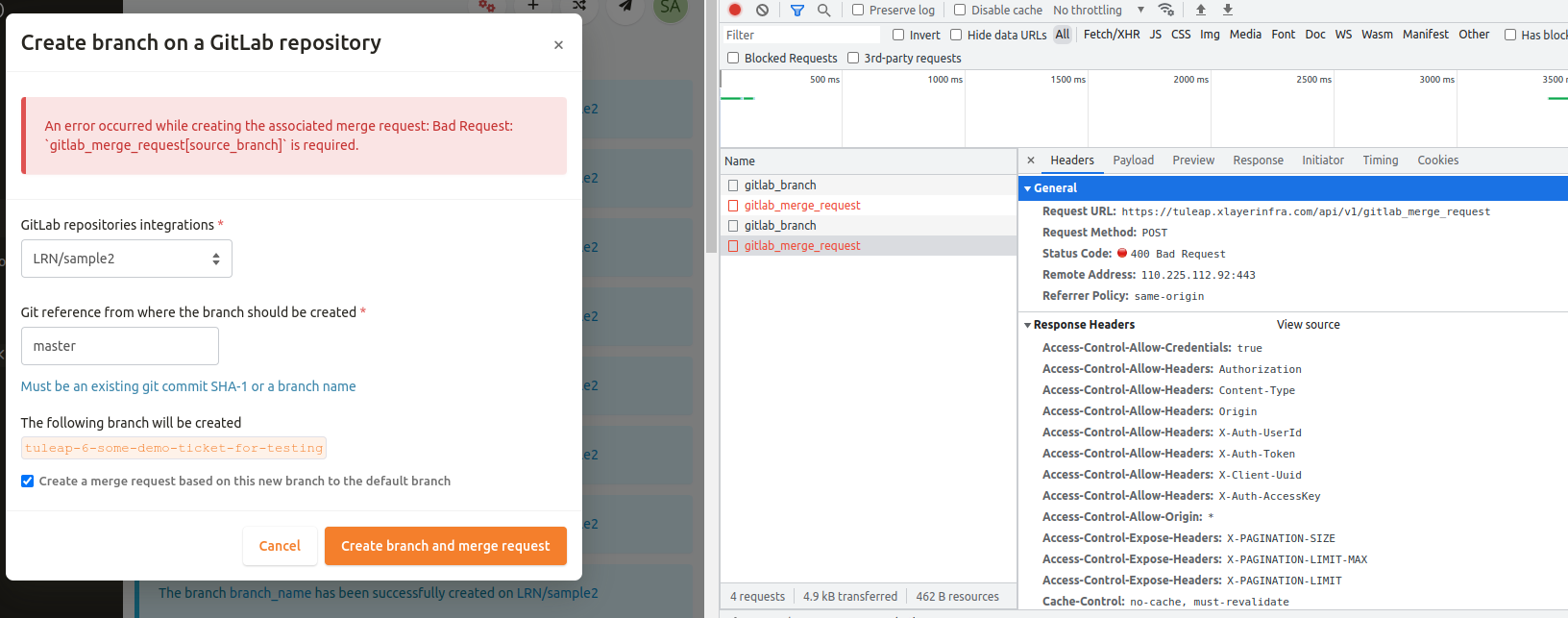Filter requests by Fetch/XHR

click(x=1112, y=35)
